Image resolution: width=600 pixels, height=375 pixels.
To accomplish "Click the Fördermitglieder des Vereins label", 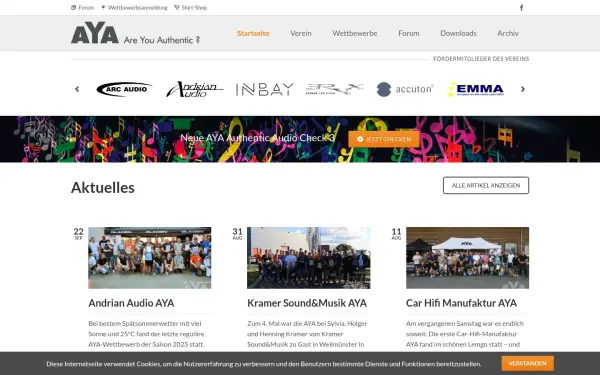I will coord(481,59).
